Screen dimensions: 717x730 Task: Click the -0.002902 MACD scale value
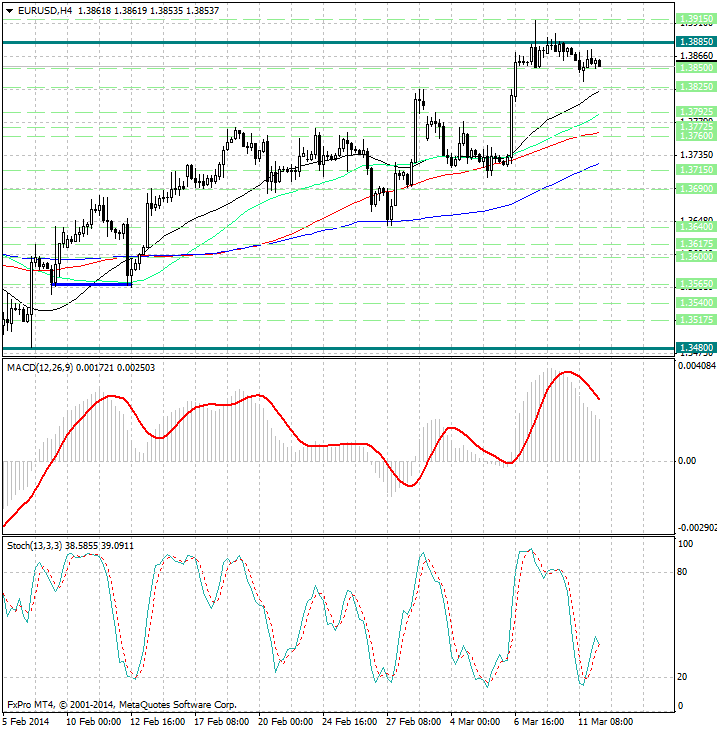click(697, 527)
